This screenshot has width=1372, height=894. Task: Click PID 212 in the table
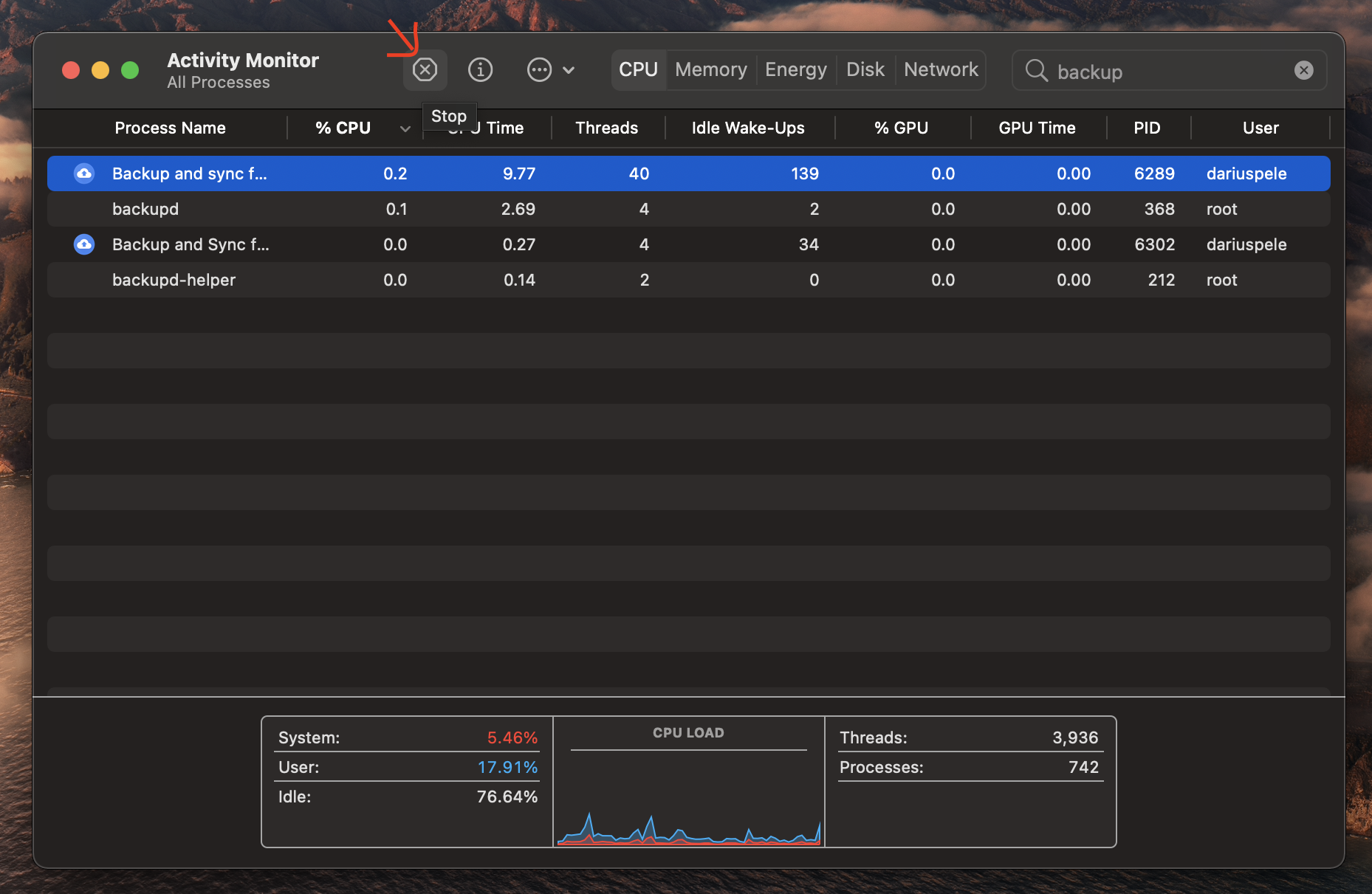[x=1161, y=280]
